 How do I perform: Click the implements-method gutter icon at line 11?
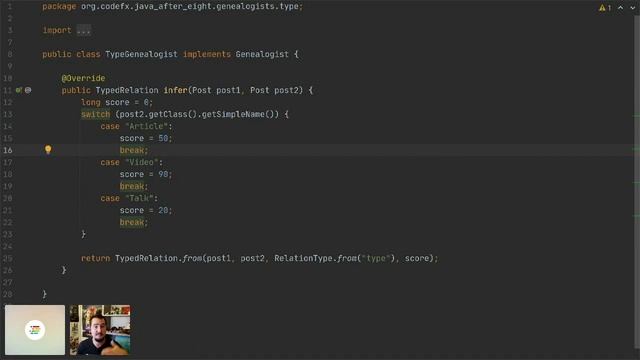[19, 90]
